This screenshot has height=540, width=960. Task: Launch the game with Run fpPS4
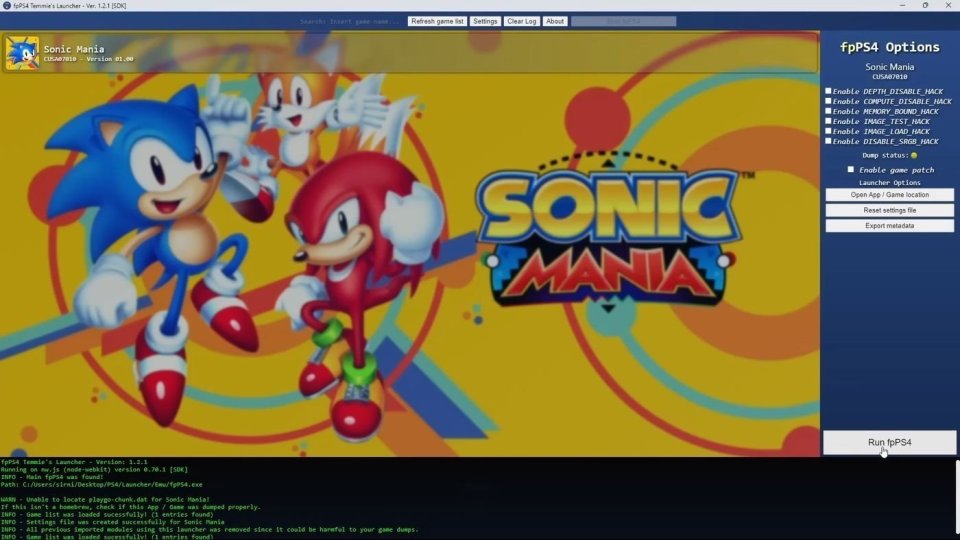pyautogui.click(x=889, y=442)
